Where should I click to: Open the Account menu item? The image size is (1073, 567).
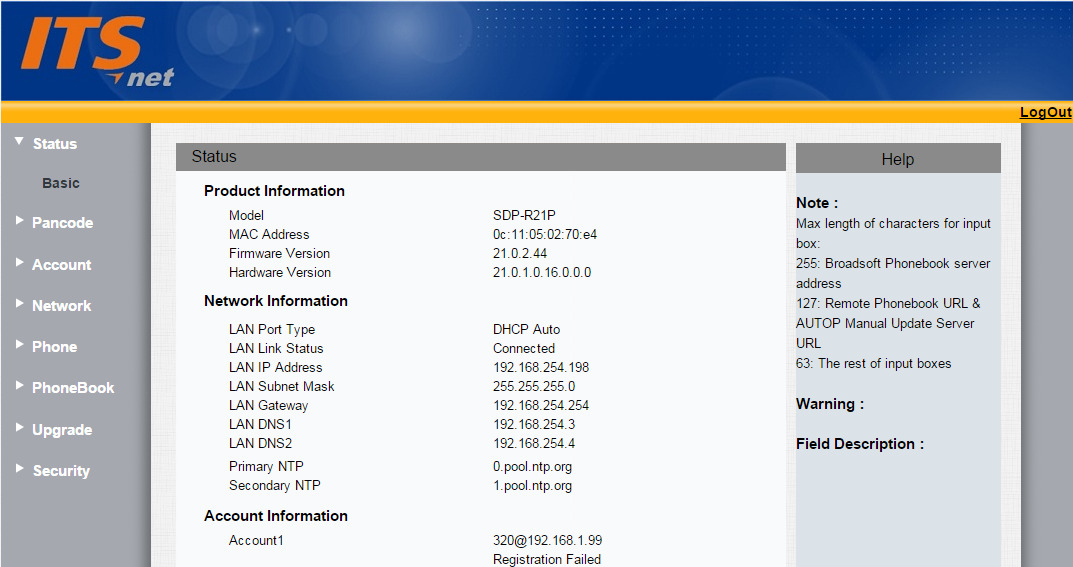(61, 265)
